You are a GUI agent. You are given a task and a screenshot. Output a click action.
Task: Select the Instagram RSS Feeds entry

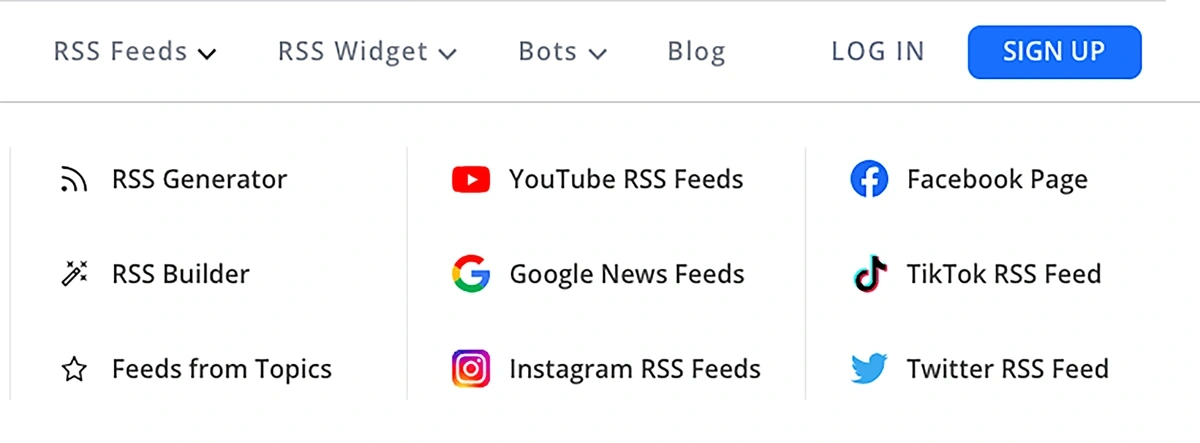coord(635,369)
